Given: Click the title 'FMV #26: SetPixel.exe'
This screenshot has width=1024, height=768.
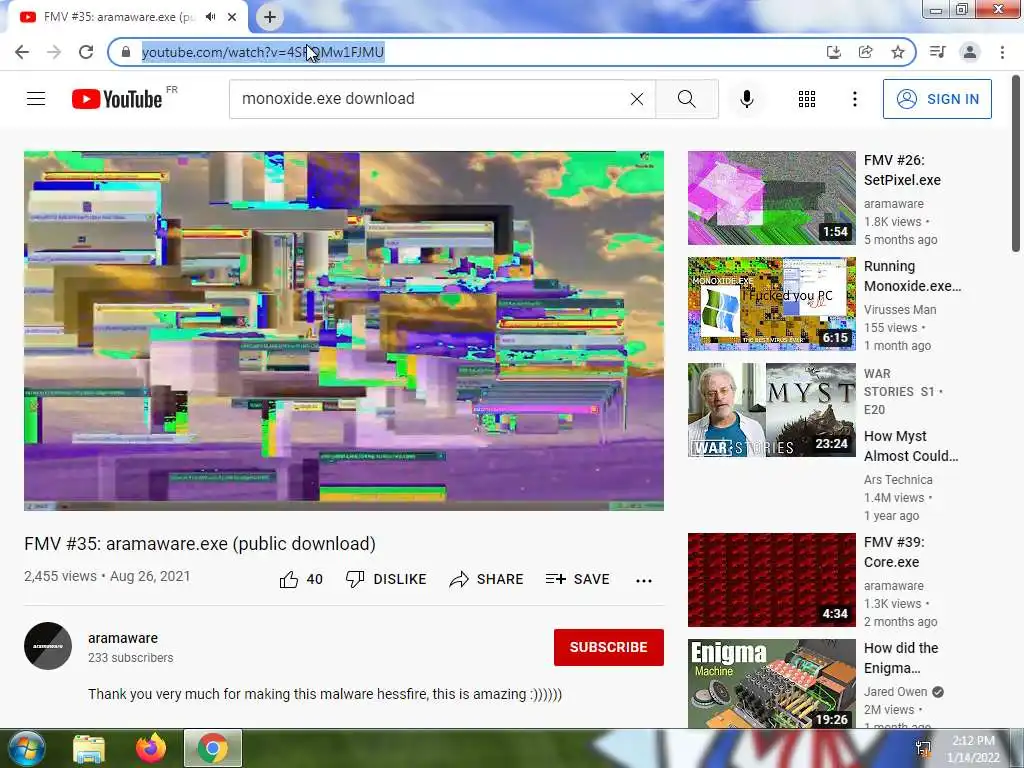Looking at the screenshot, I should pos(903,170).
